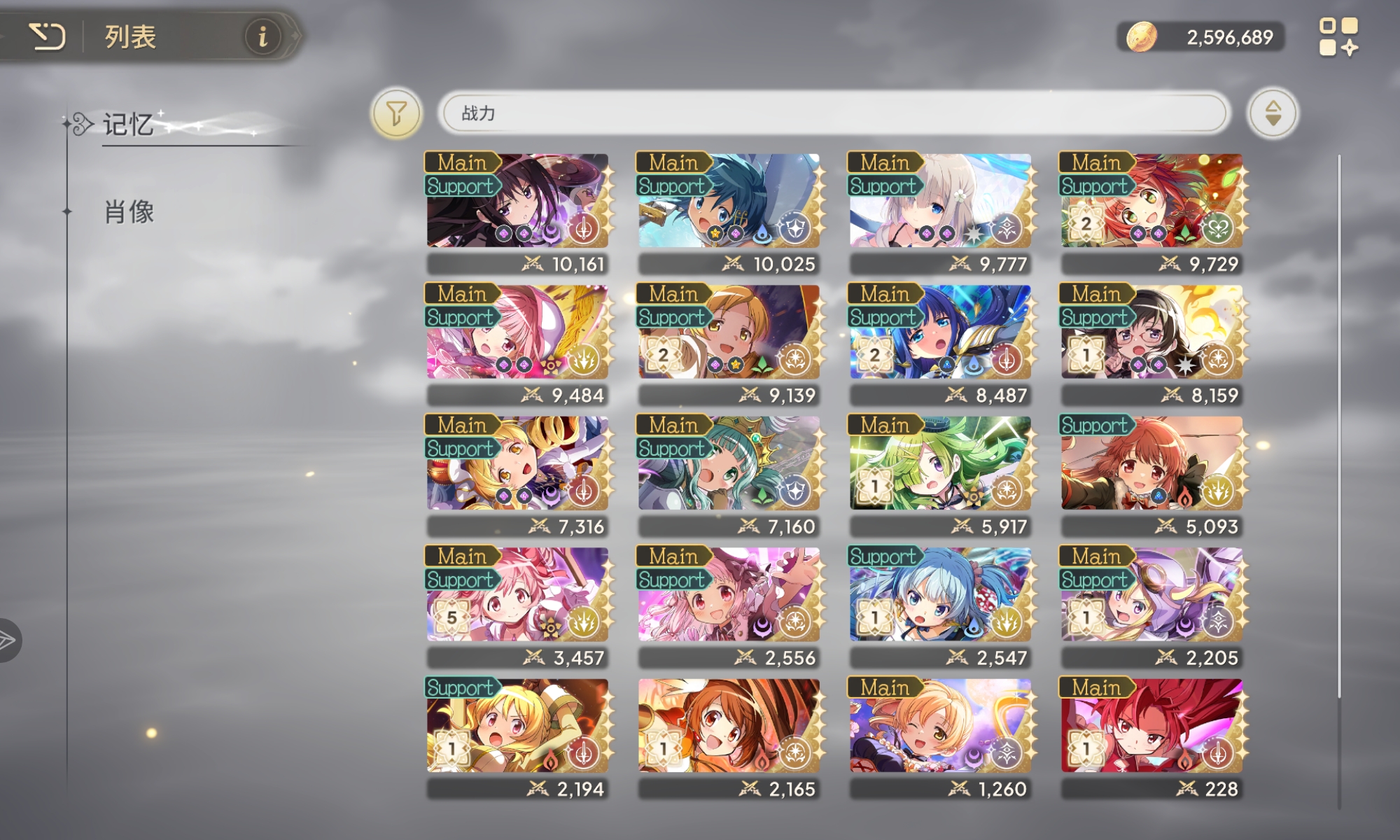Expand the 战力 sort dropdown

tap(833, 113)
